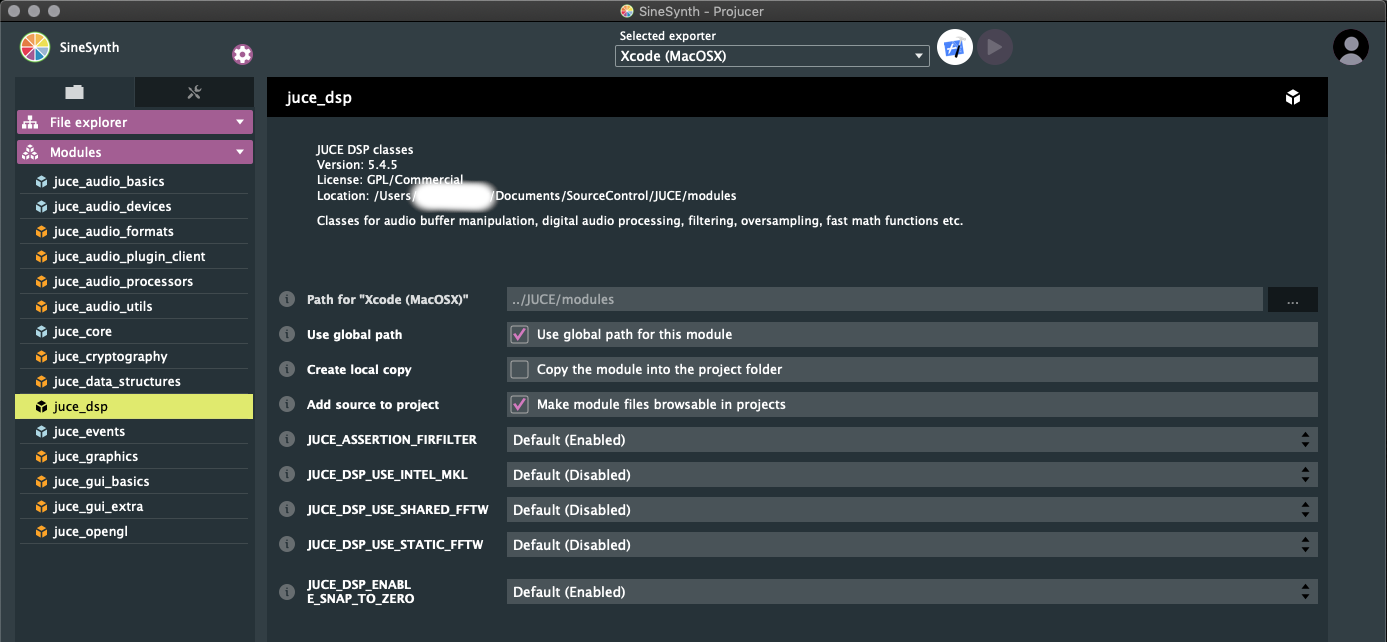
Task: Select the highlighted juce_dsp module
Action: tap(134, 406)
